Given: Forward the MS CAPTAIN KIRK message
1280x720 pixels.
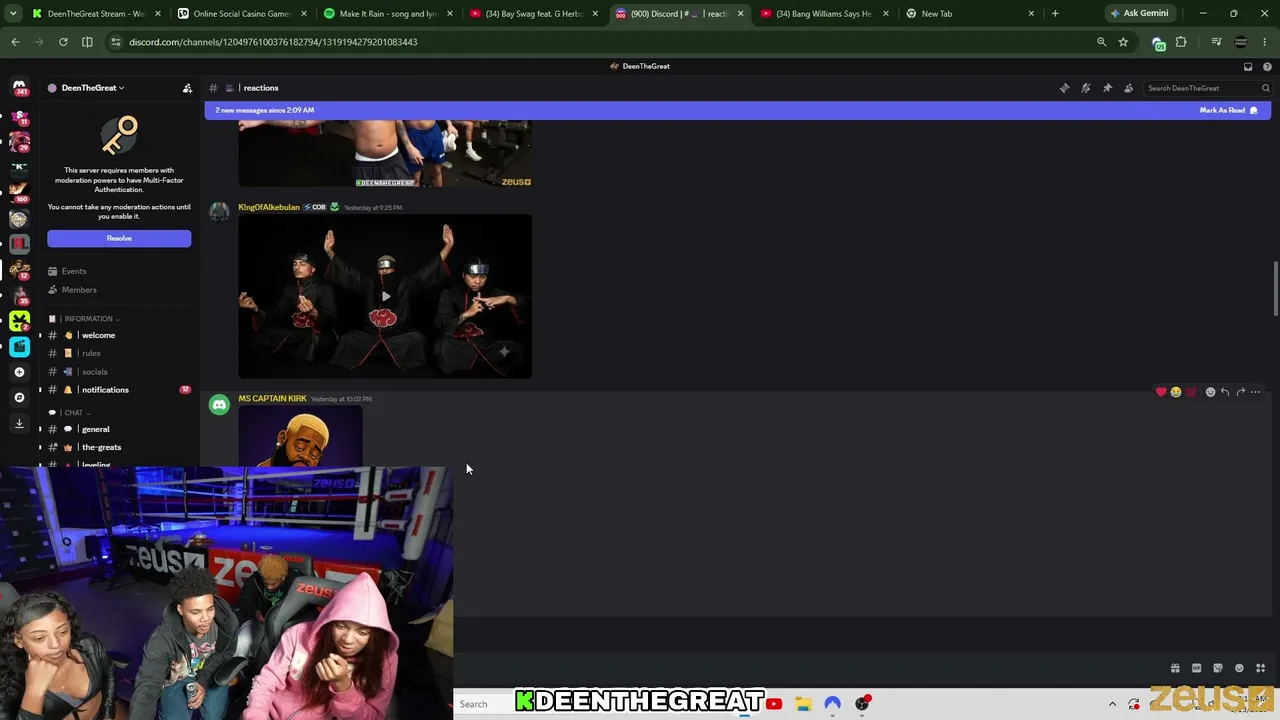Looking at the screenshot, I should [1240, 392].
